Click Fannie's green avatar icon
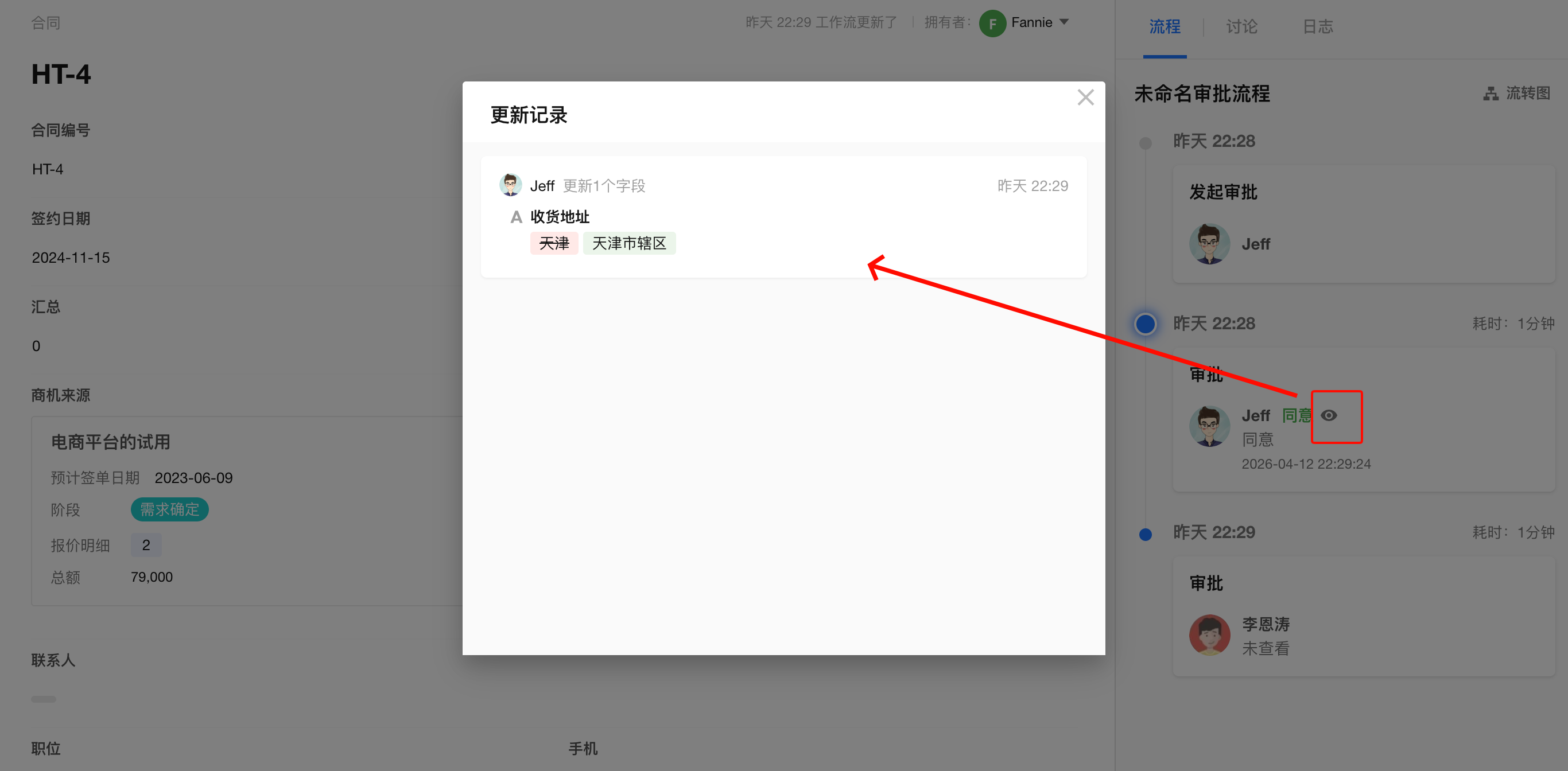1568x771 pixels. [992, 23]
